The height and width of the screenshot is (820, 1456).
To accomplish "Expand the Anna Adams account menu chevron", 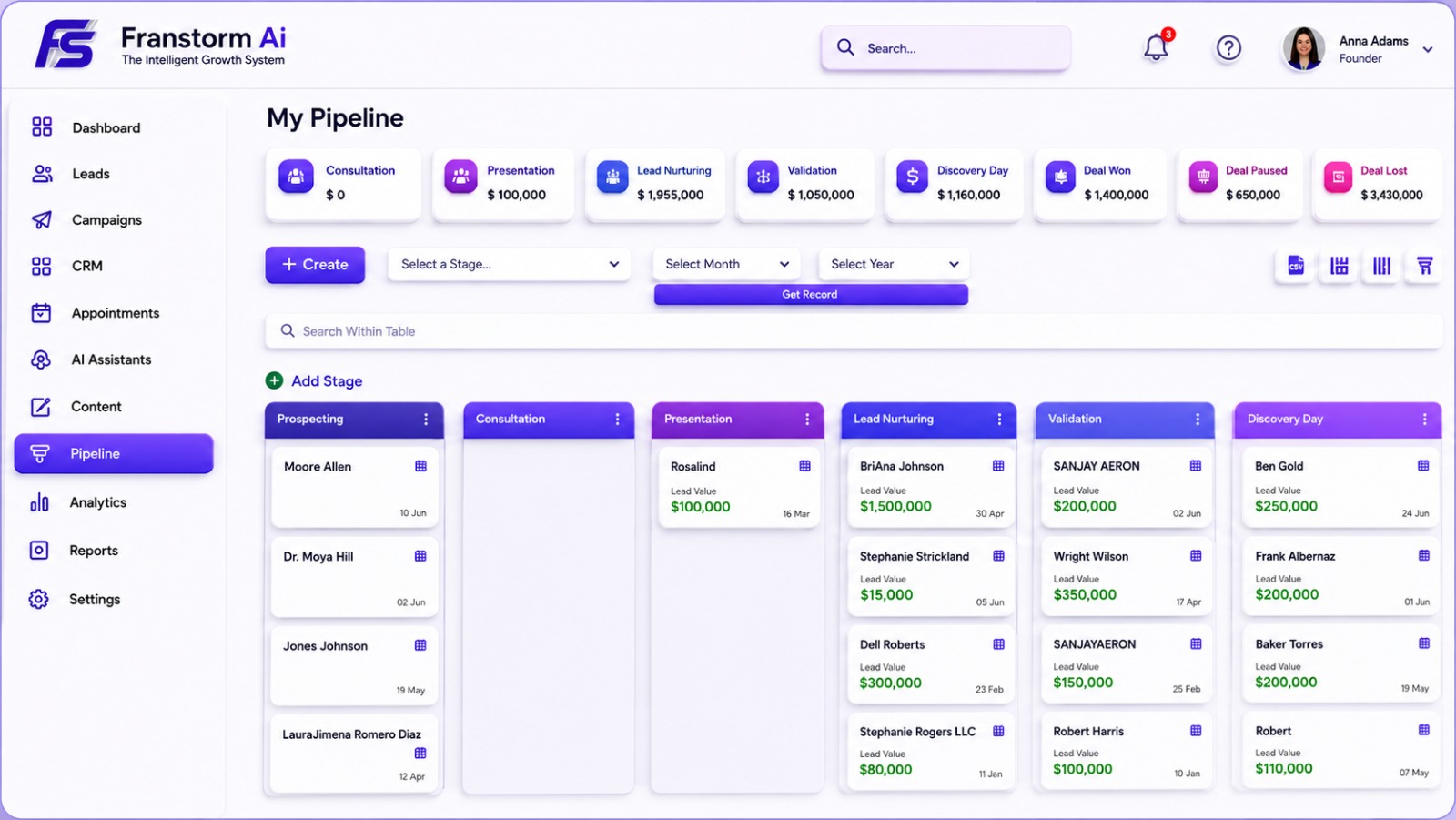I will [1428, 50].
